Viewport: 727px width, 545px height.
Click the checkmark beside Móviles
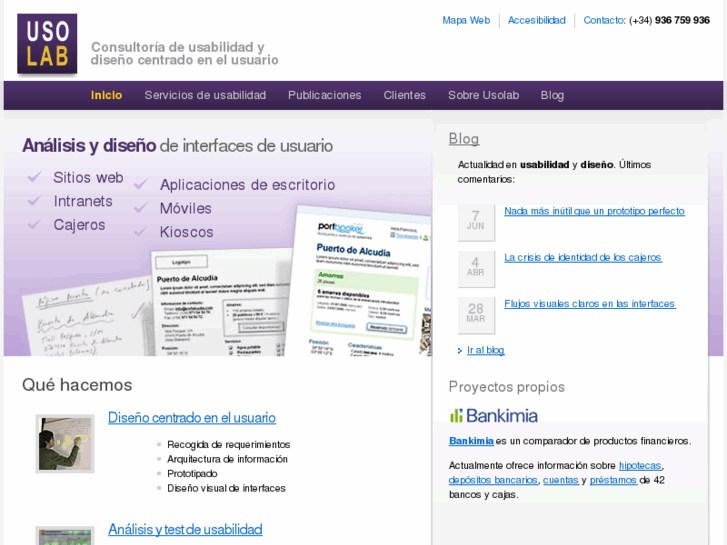(141, 208)
